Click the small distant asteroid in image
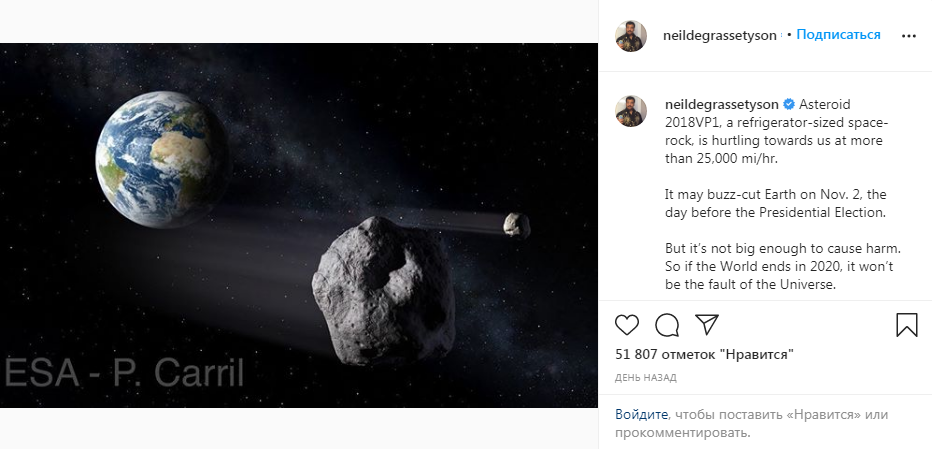932x449 pixels. coord(517,225)
